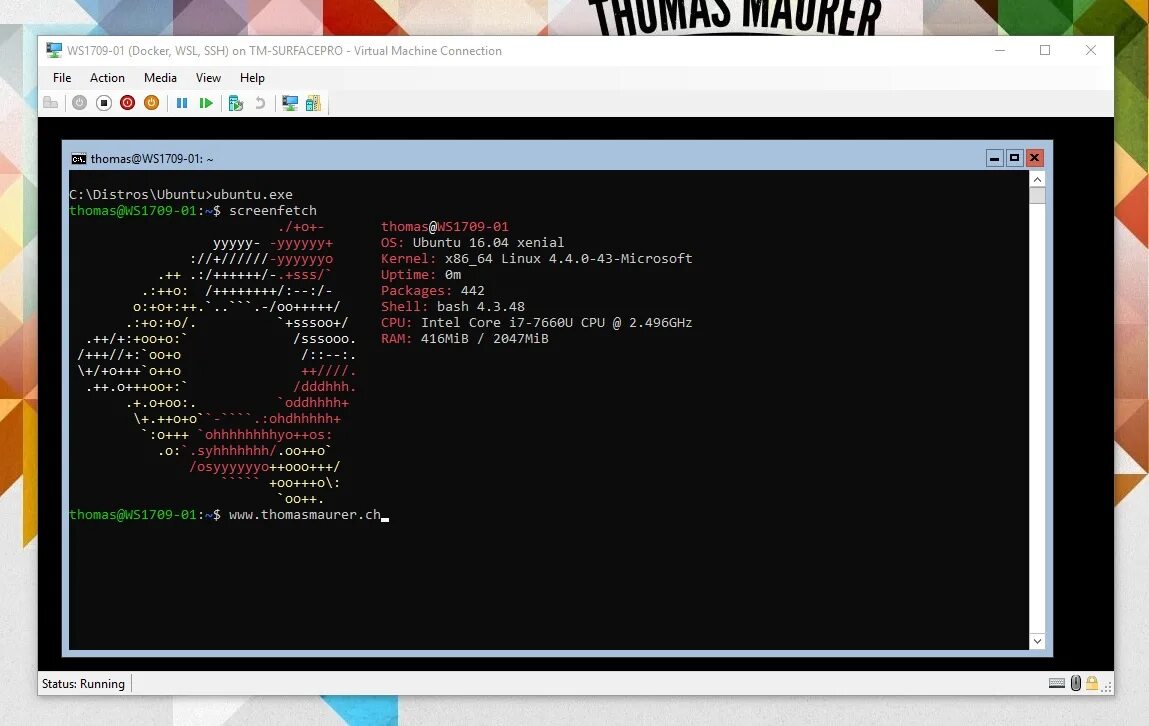The image size is (1149, 726).
Task: Click the 'www.thomasmaurer.ch' command line text
Action: pyautogui.click(x=305, y=515)
